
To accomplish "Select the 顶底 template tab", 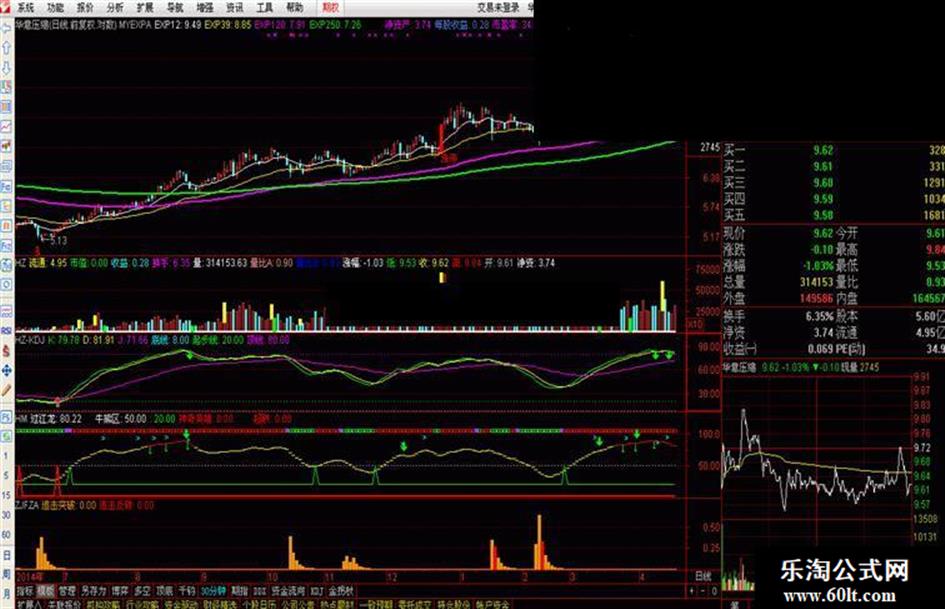I will [165, 590].
